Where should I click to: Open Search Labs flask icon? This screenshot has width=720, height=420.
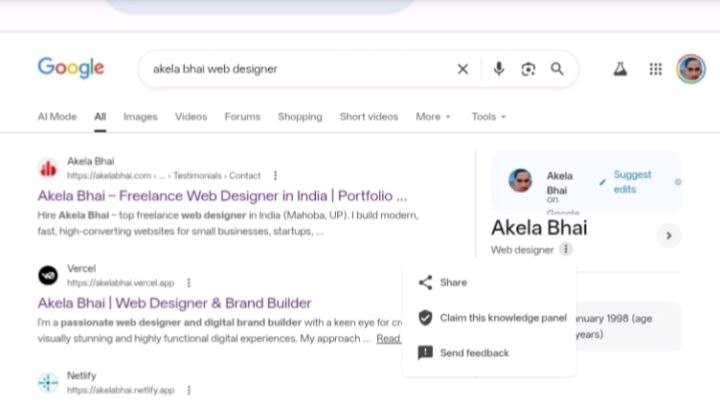point(620,69)
